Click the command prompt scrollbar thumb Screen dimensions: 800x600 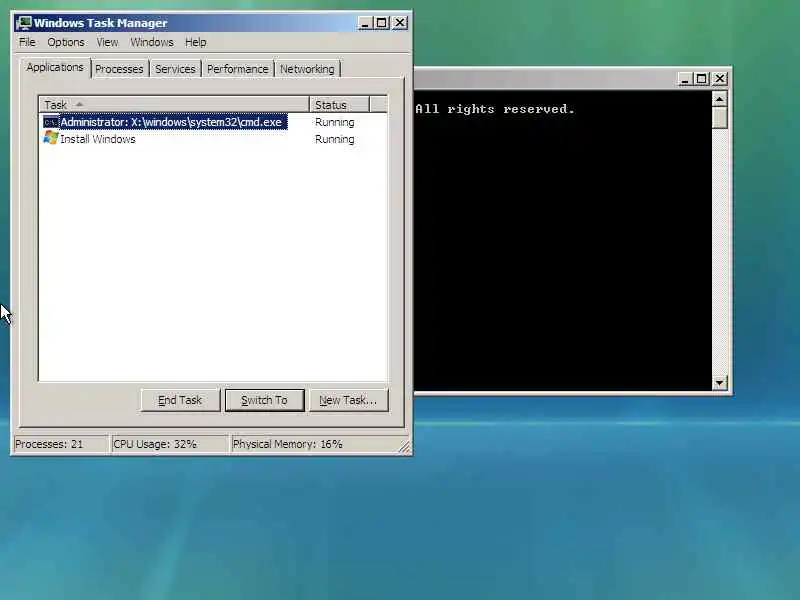click(719, 117)
